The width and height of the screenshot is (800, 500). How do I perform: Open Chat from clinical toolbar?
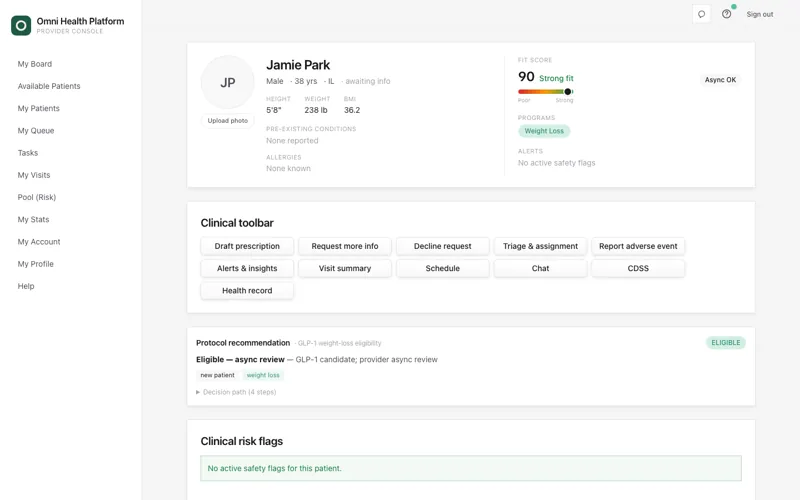point(540,268)
